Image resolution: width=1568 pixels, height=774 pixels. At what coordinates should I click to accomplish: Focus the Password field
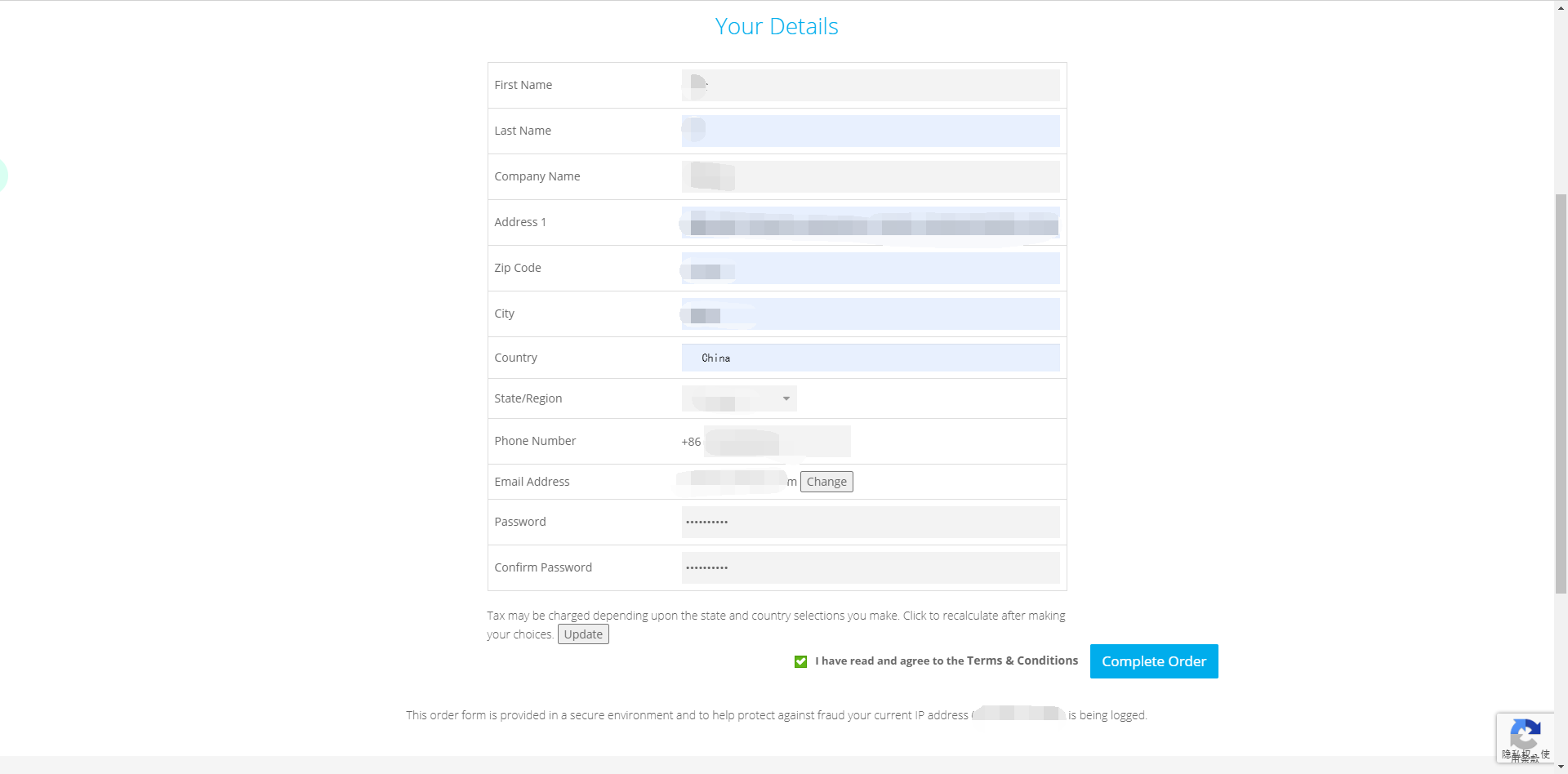coord(871,522)
